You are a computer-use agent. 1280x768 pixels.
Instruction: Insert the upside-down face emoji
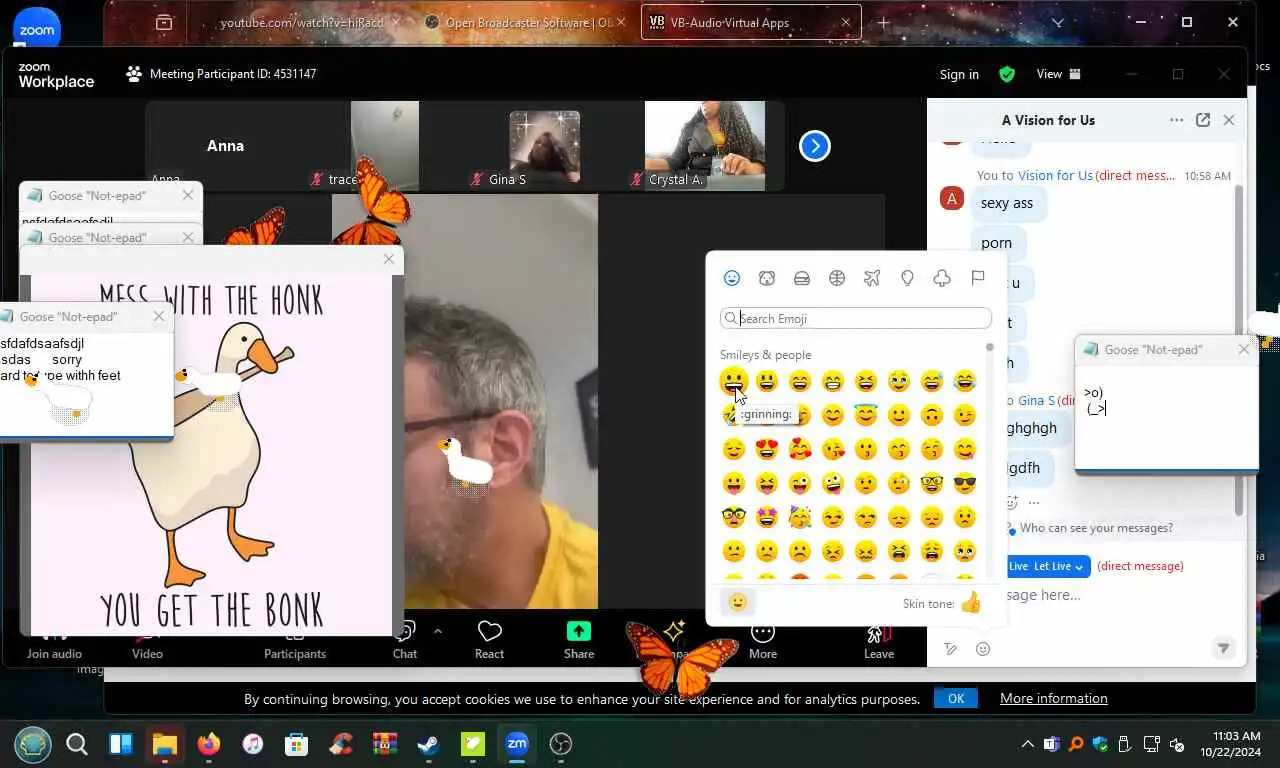[x=932, y=415]
